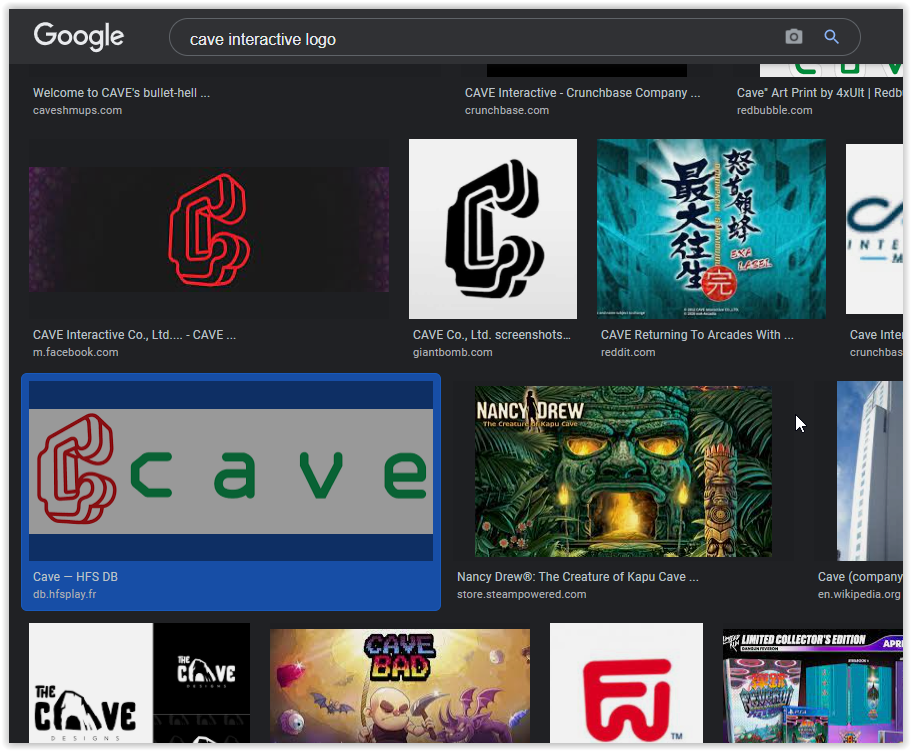The height and width of the screenshot is (751, 911).
Task: Click giantbomb.com source link
Action: (x=453, y=353)
